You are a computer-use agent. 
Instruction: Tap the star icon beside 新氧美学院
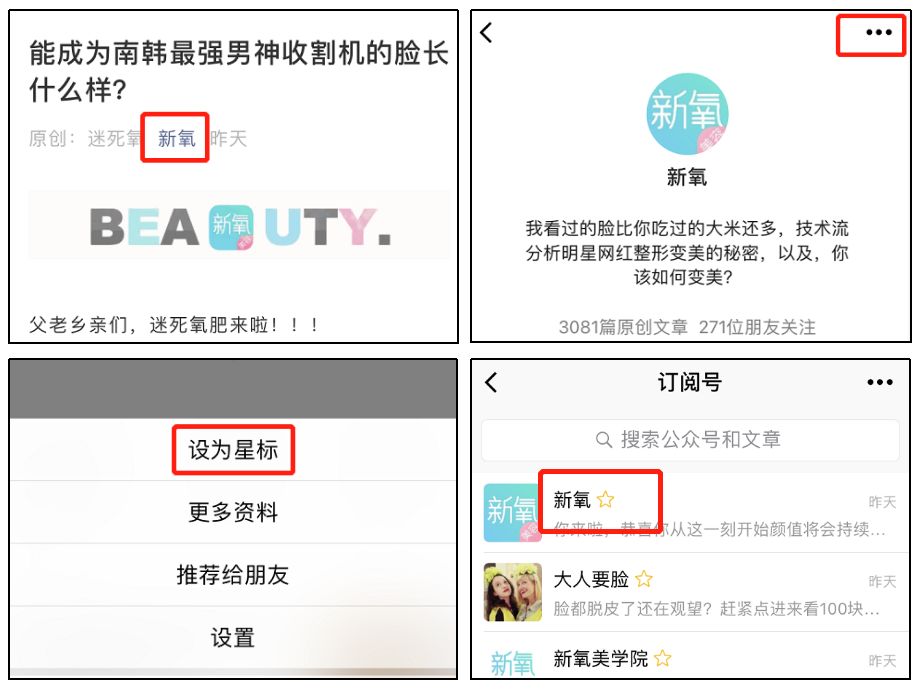(x=662, y=658)
